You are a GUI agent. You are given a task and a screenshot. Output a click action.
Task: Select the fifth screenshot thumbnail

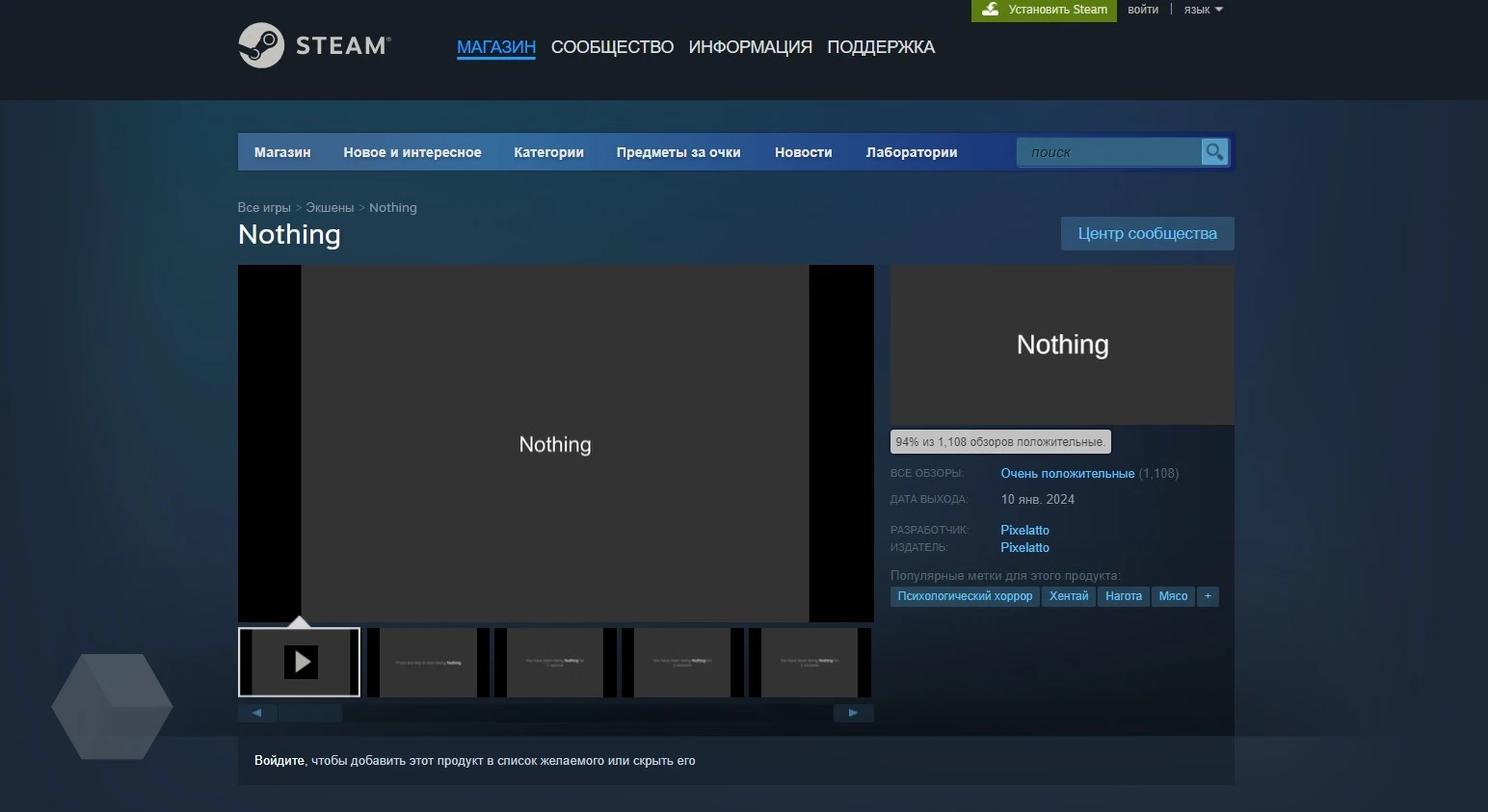pyautogui.click(x=810, y=663)
